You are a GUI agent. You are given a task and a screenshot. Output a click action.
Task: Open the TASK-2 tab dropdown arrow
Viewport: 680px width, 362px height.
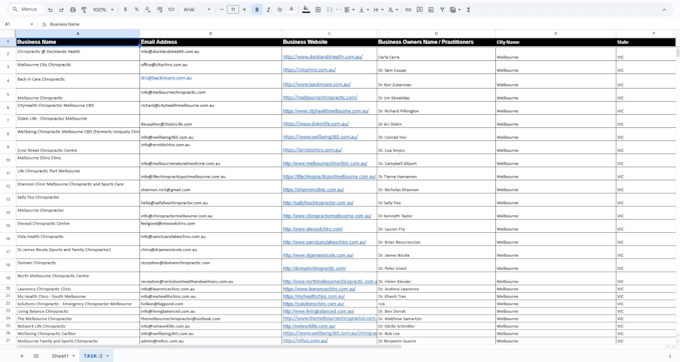108,356
